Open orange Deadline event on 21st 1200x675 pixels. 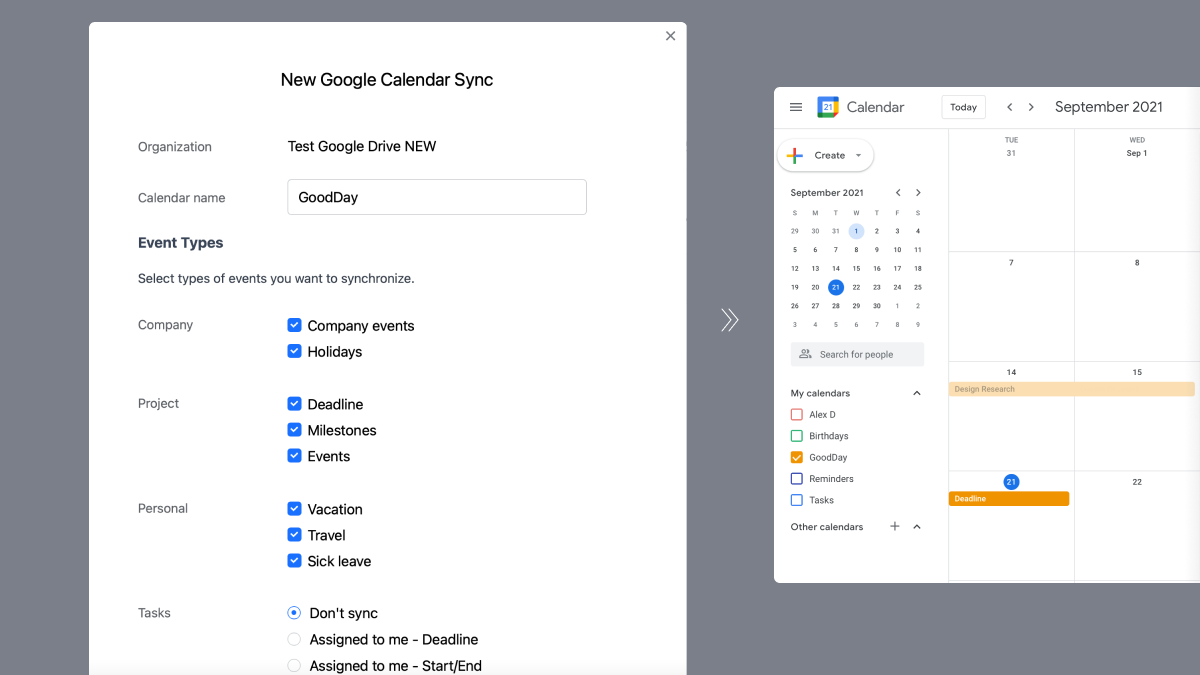click(x=1009, y=498)
